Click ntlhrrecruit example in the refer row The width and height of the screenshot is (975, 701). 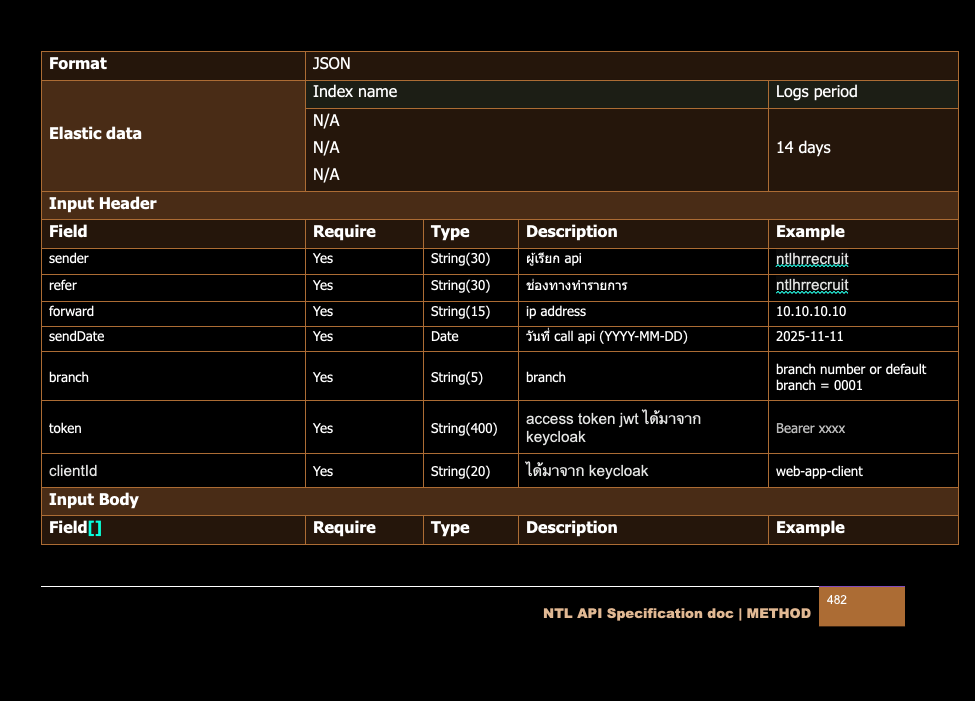click(812, 286)
